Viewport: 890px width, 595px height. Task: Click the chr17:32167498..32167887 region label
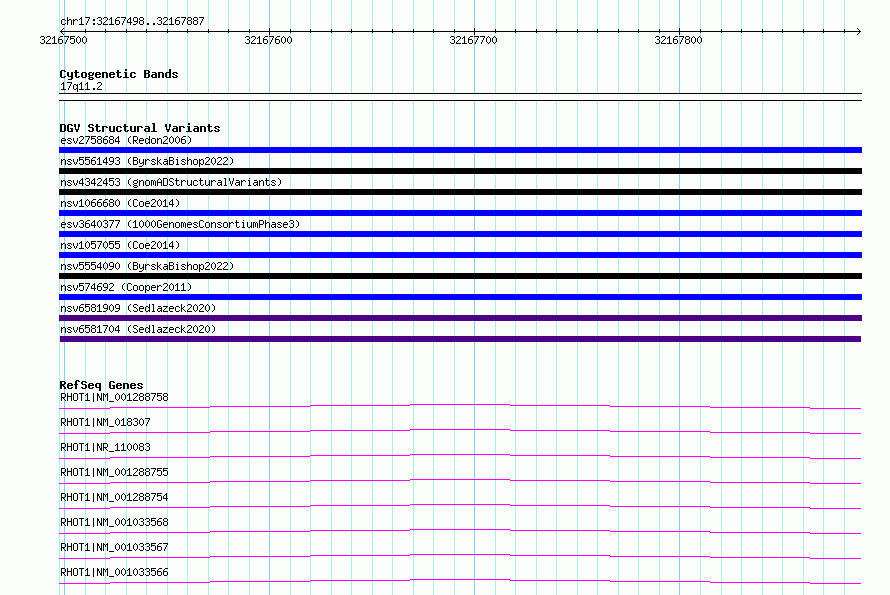tap(132, 21)
